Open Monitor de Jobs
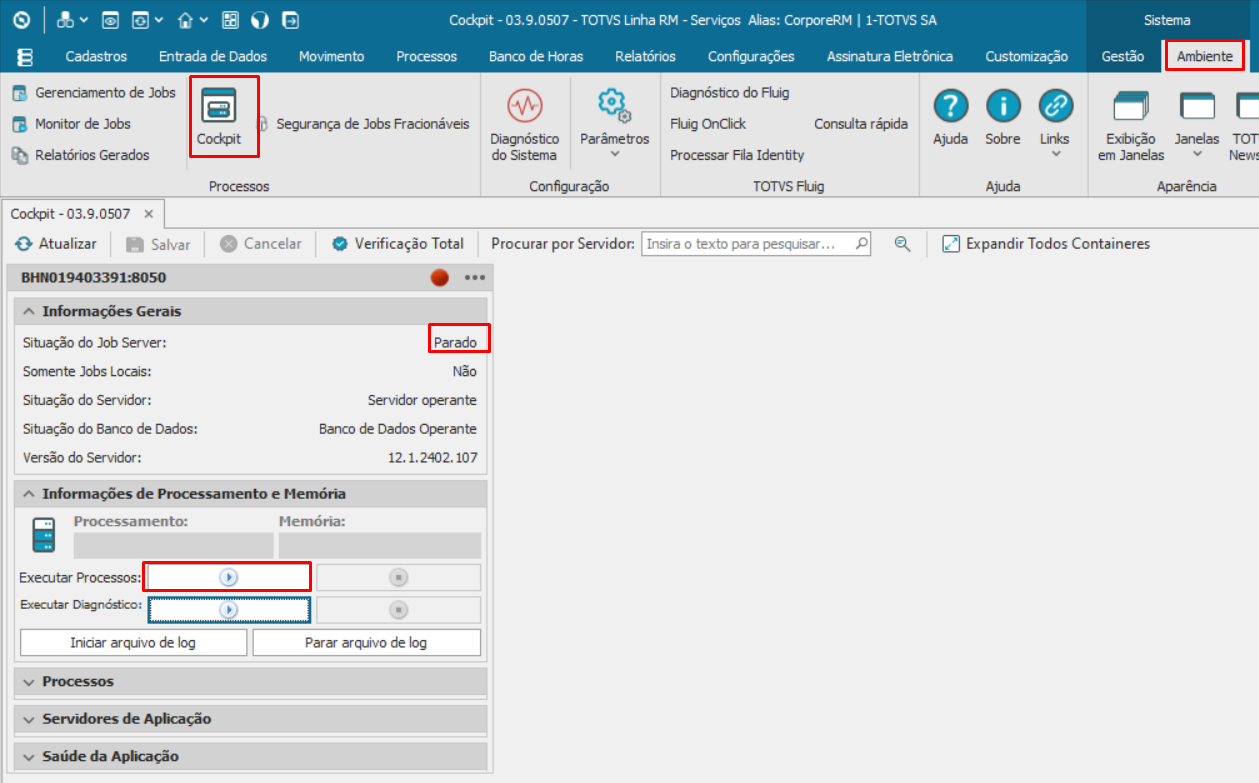The image size is (1259, 783). coord(71,124)
